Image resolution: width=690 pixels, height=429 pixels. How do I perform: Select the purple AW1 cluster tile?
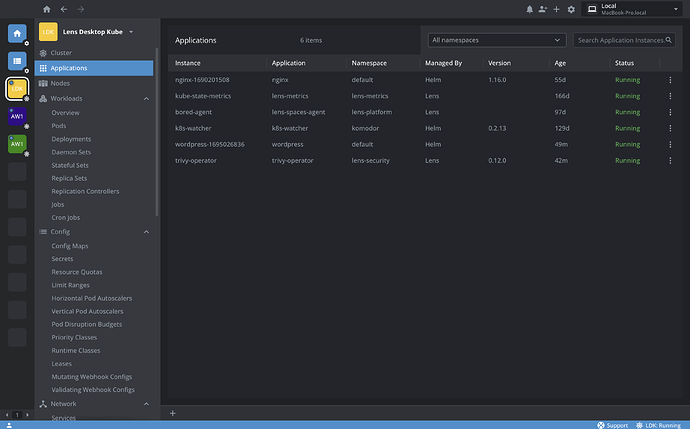17,116
